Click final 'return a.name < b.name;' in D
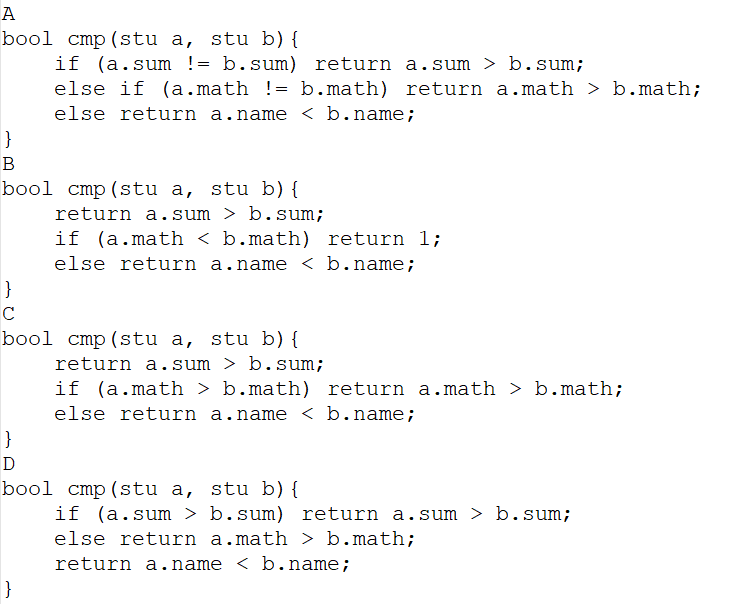 (x=202, y=565)
